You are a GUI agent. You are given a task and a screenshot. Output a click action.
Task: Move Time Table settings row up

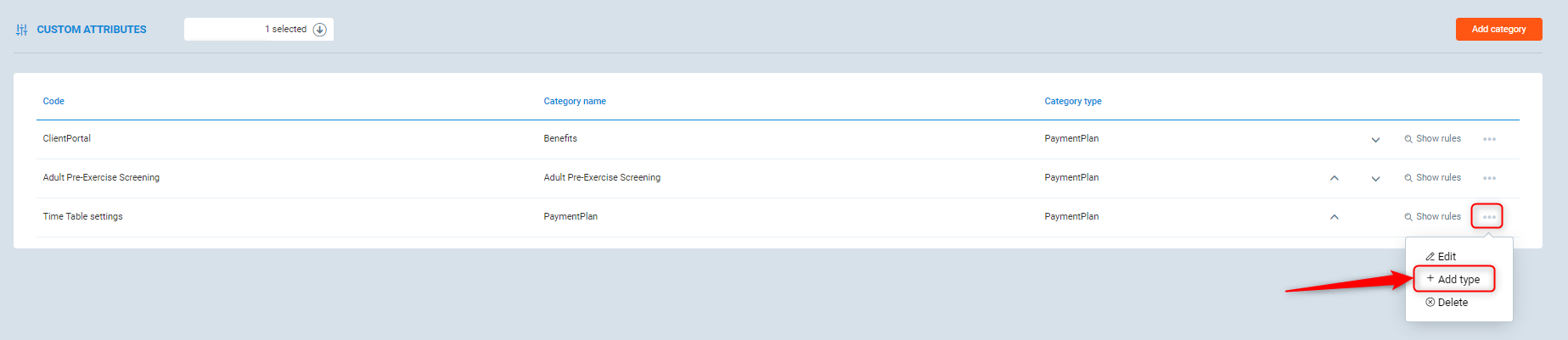click(x=1334, y=217)
